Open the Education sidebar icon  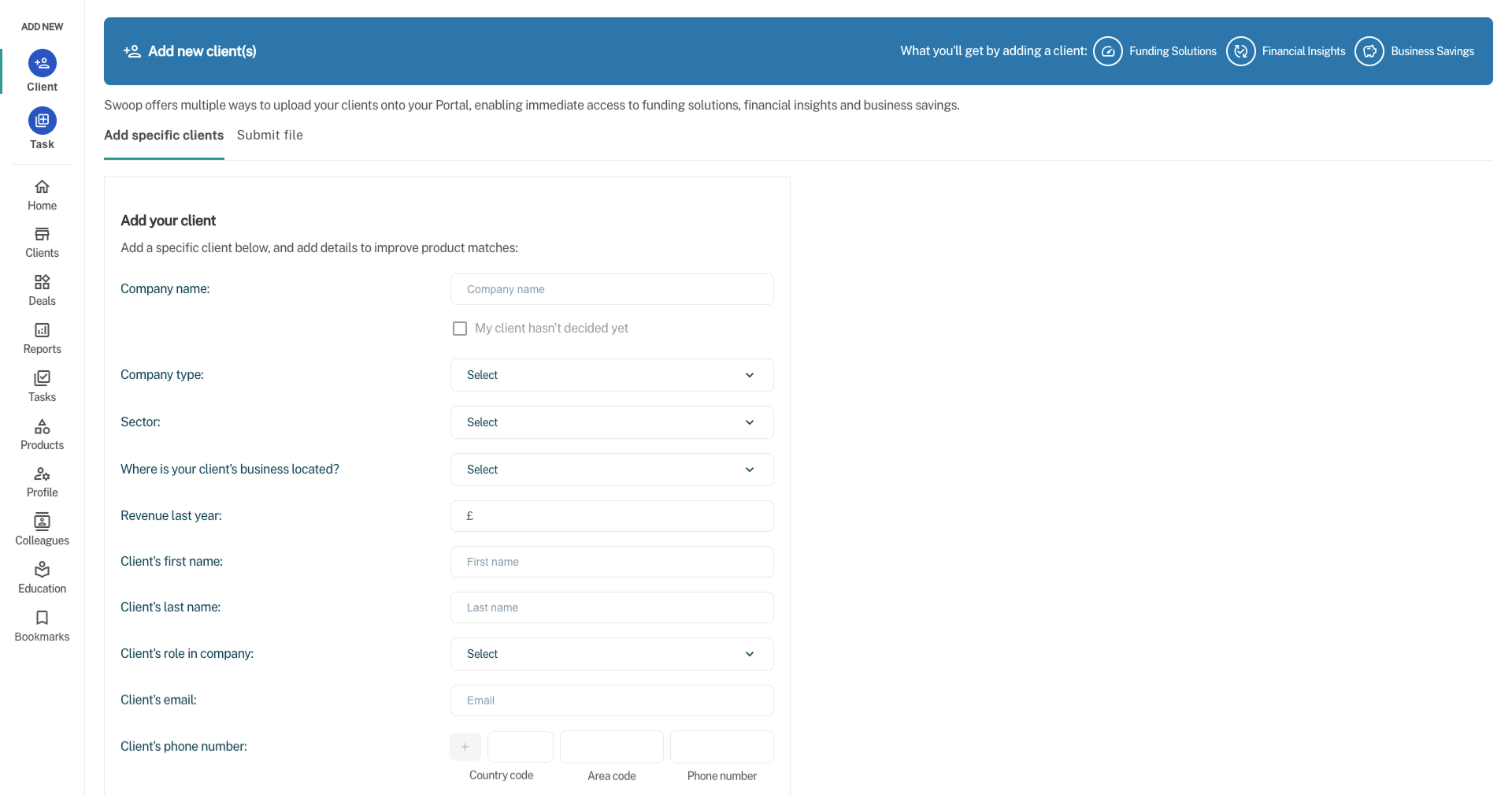(42, 570)
